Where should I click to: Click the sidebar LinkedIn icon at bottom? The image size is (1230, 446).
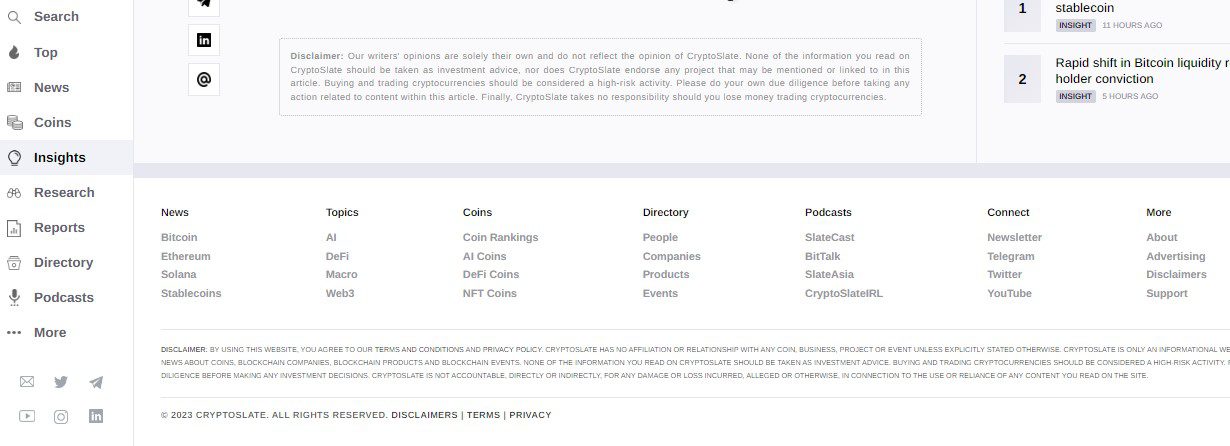(x=96, y=416)
